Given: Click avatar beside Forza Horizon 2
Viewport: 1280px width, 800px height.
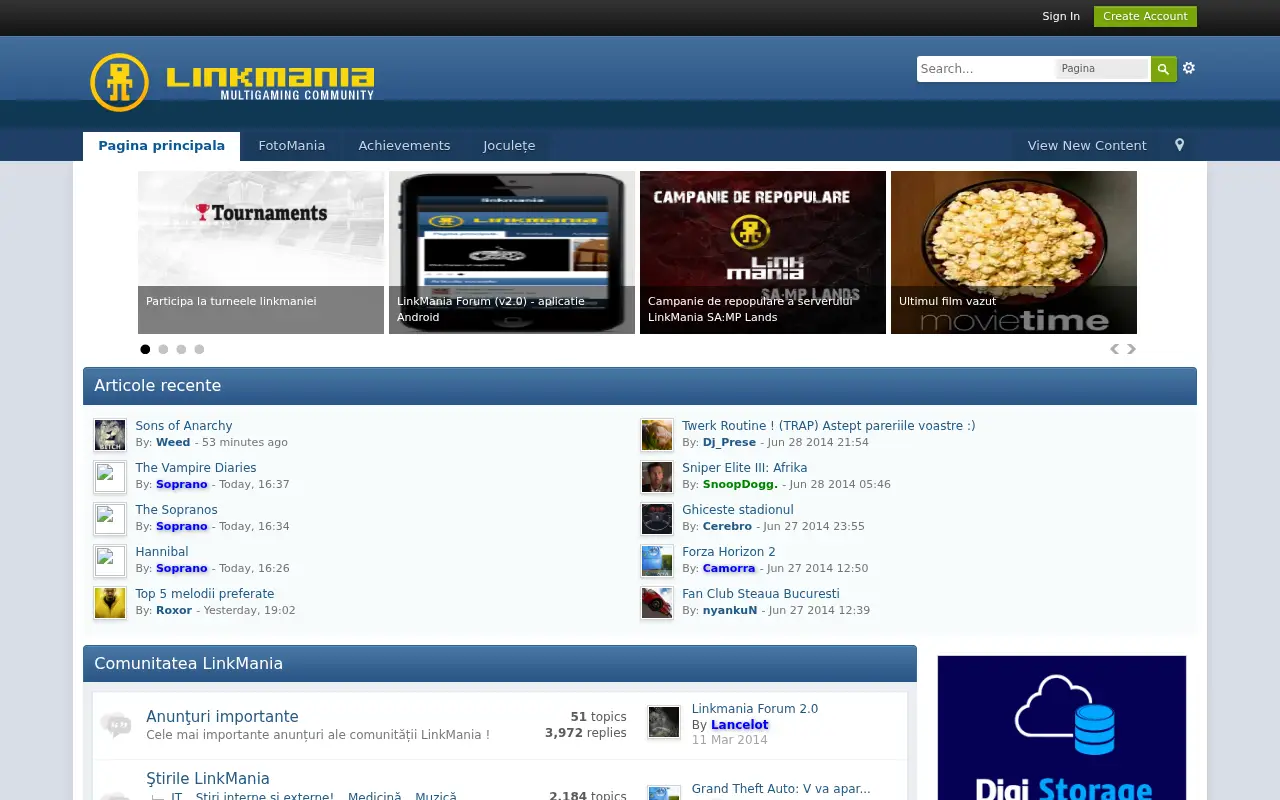Looking at the screenshot, I should click(x=657, y=561).
